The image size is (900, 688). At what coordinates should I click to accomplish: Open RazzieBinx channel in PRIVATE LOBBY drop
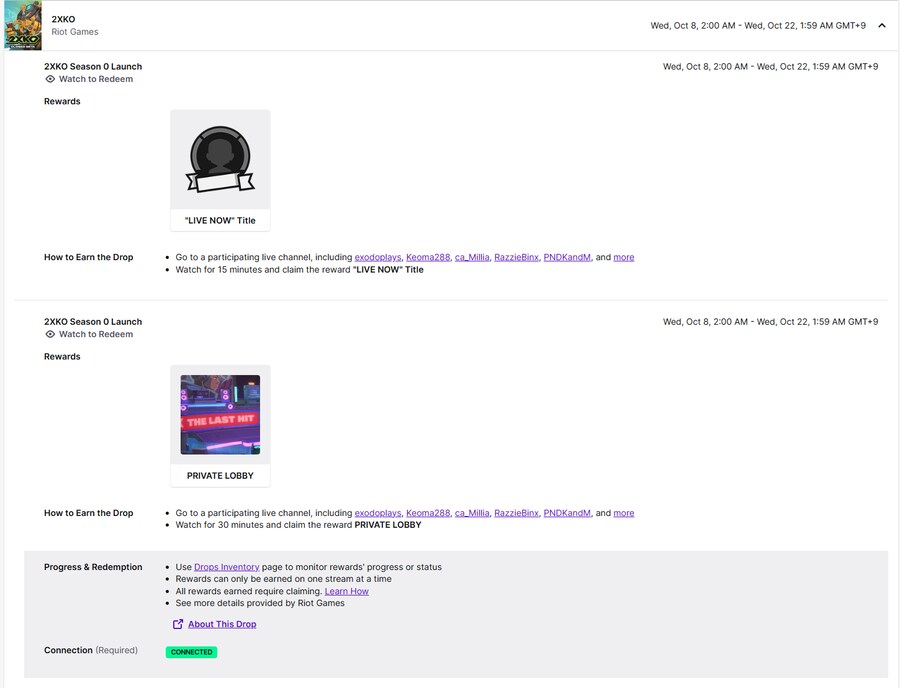click(x=516, y=513)
